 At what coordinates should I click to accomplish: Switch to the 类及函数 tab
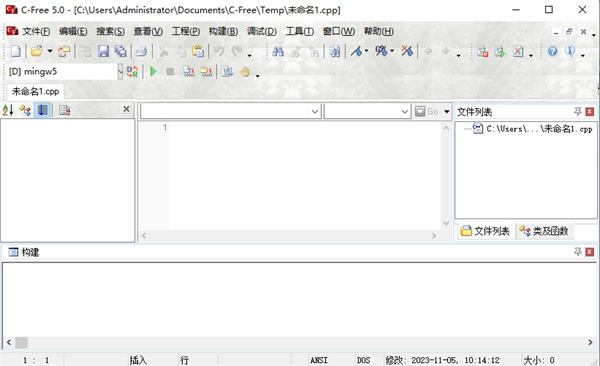tap(544, 231)
